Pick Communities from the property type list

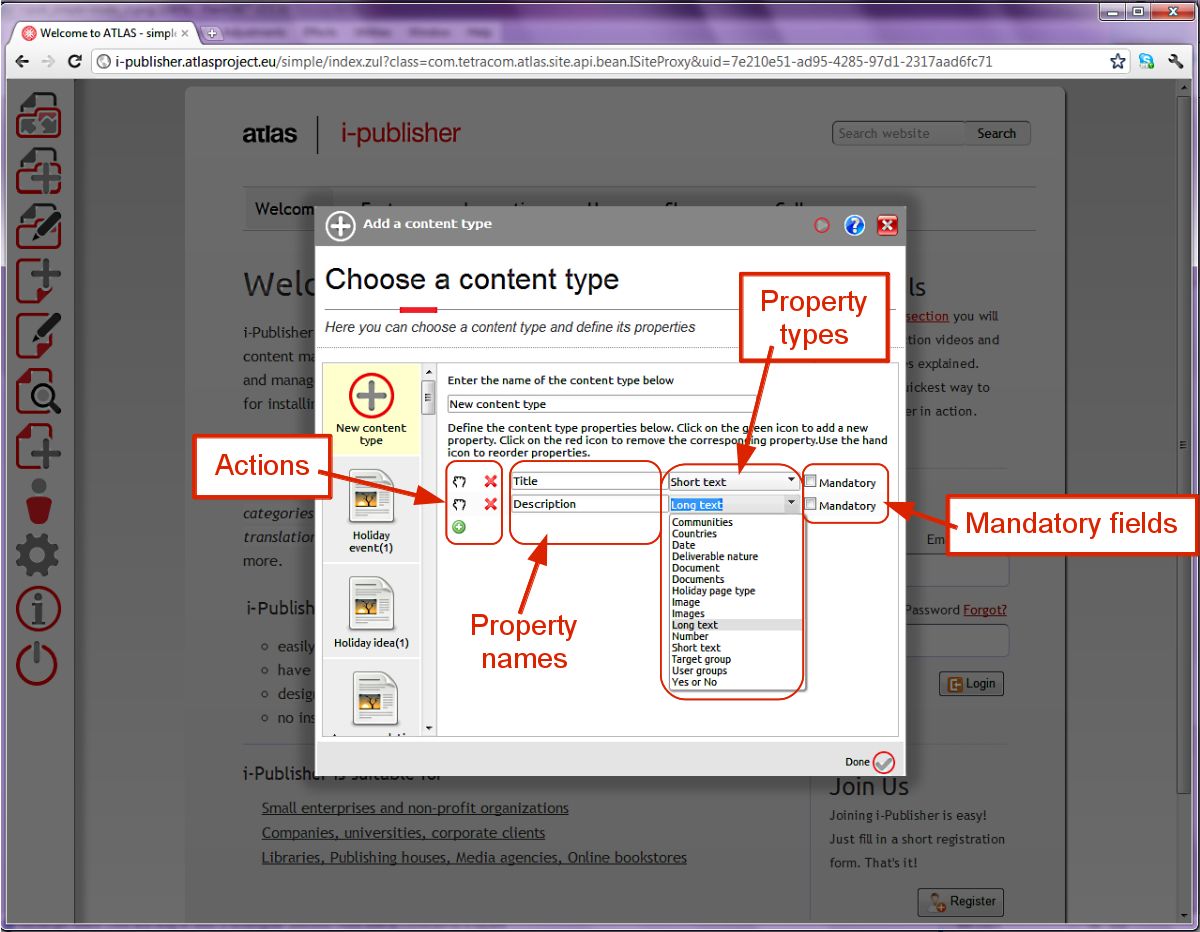tap(702, 522)
